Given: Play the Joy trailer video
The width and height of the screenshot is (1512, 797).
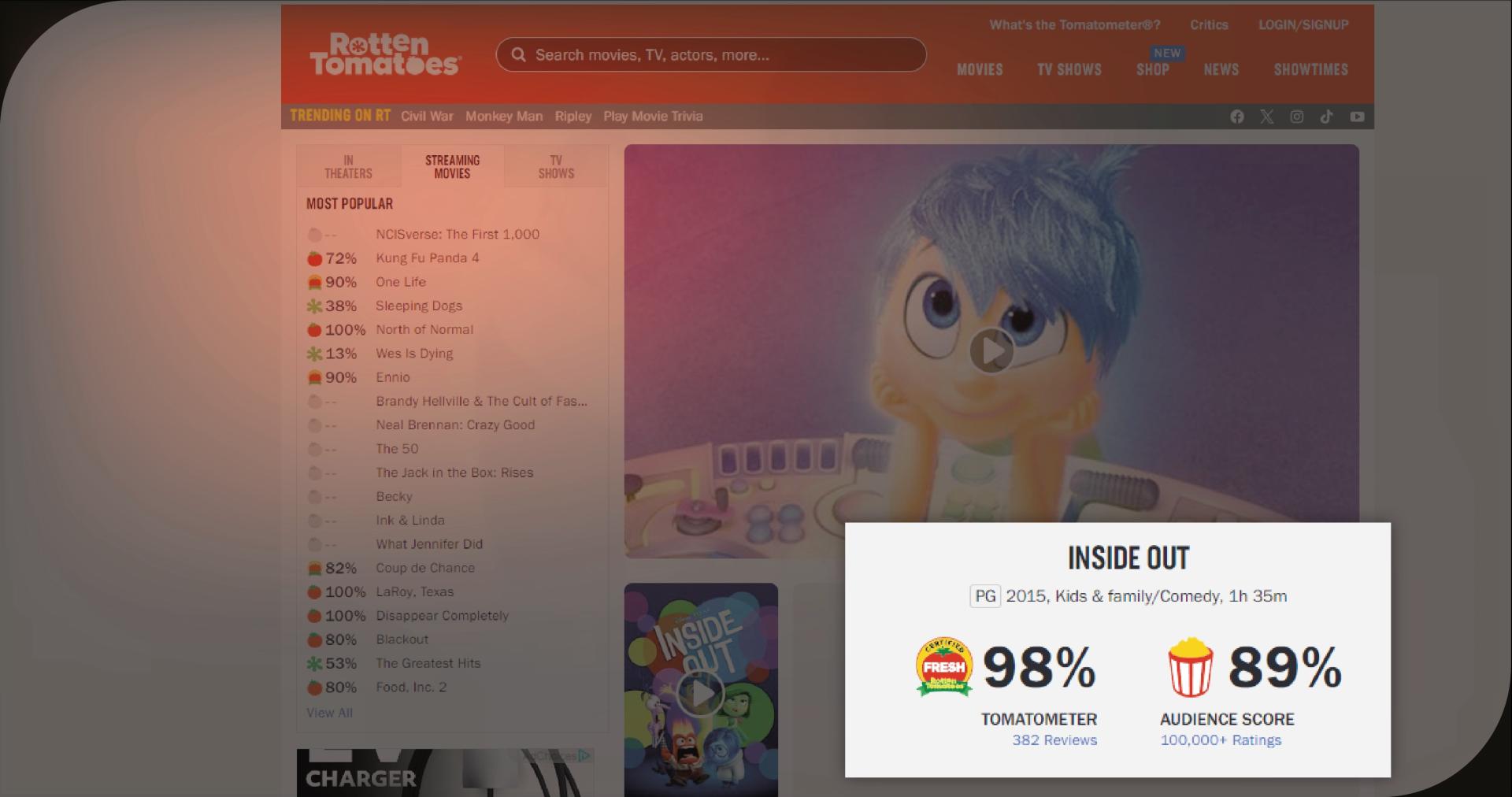Looking at the screenshot, I should point(991,350).
